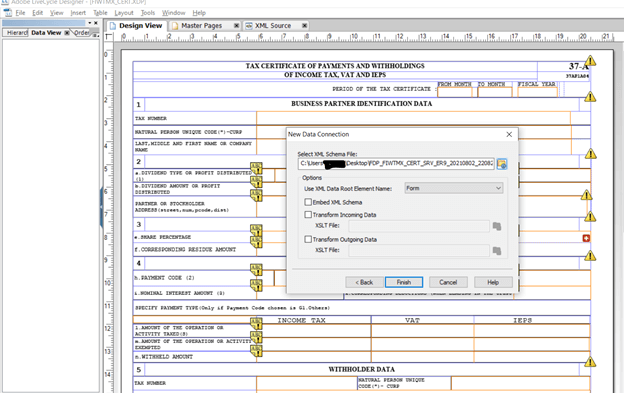Screen dimensions: 624x393
Task: Open the View menu
Action: point(57,13)
